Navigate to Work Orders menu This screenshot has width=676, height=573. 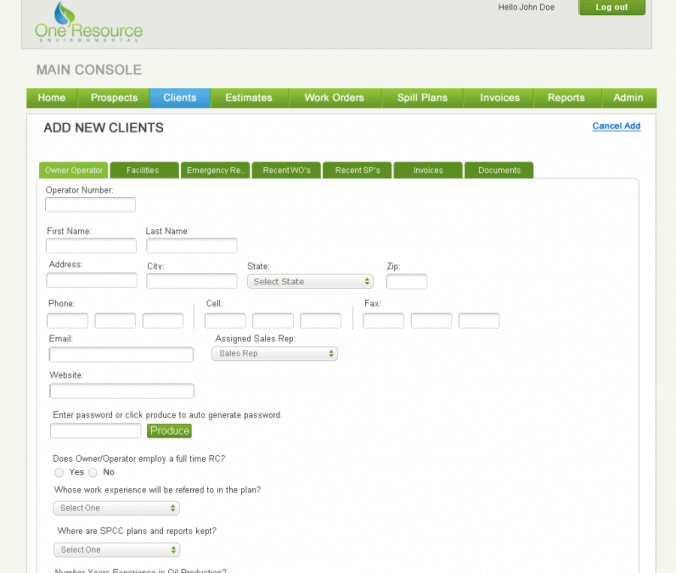(x=334, y=98)
